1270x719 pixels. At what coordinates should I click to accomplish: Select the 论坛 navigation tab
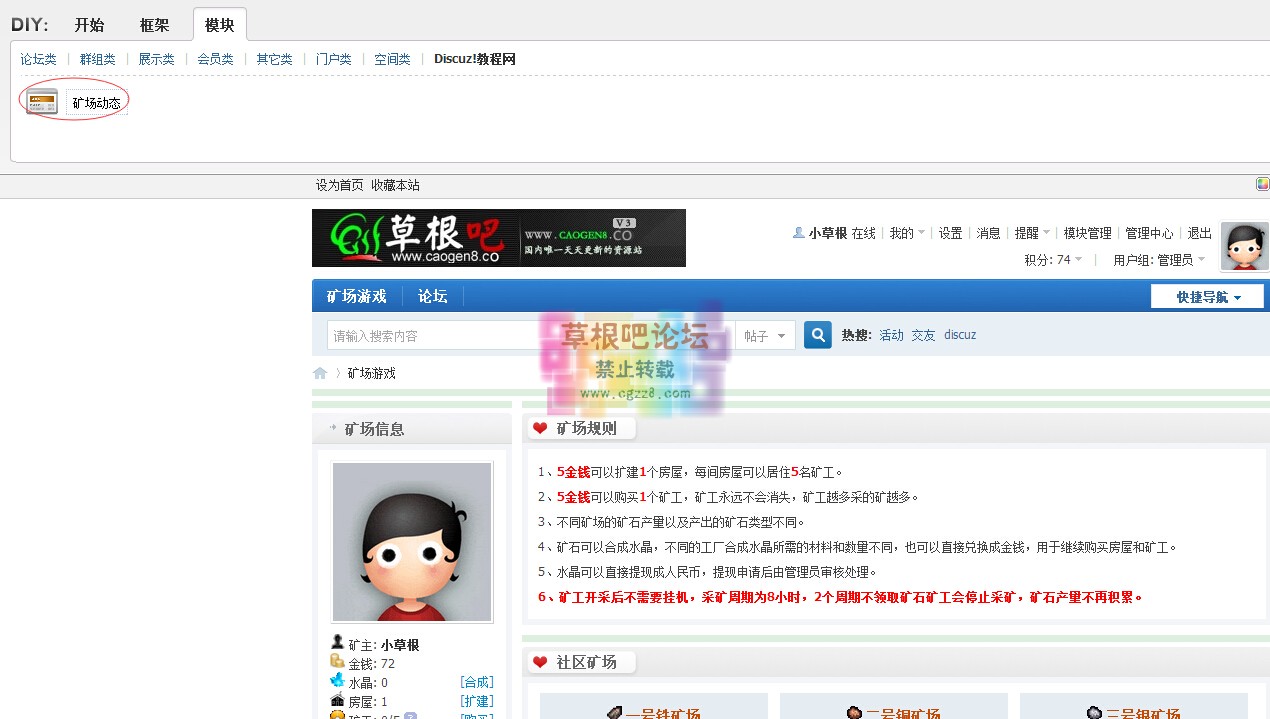[x=432, y=296]
